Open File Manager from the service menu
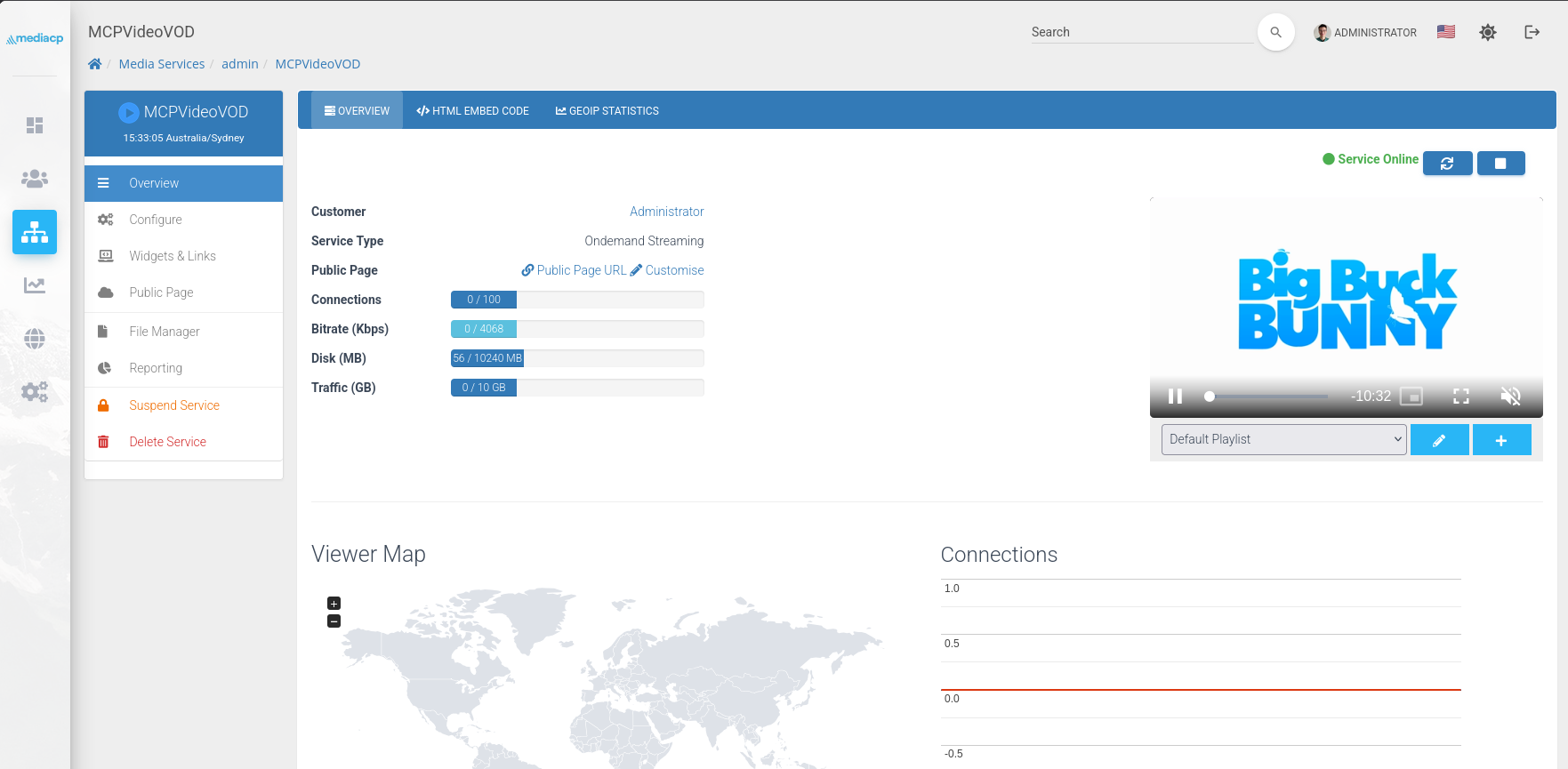 [x=165, y=332]
